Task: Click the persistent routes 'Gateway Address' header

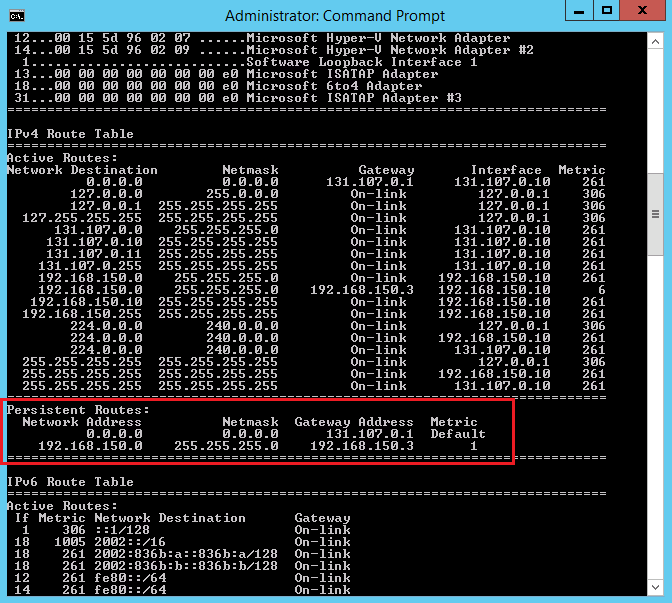Action: (354, 422)
